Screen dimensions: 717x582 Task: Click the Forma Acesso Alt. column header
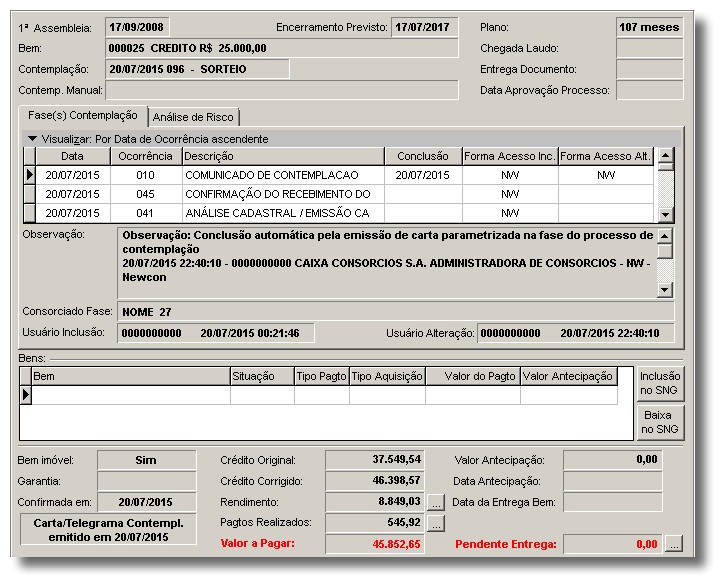606,156
